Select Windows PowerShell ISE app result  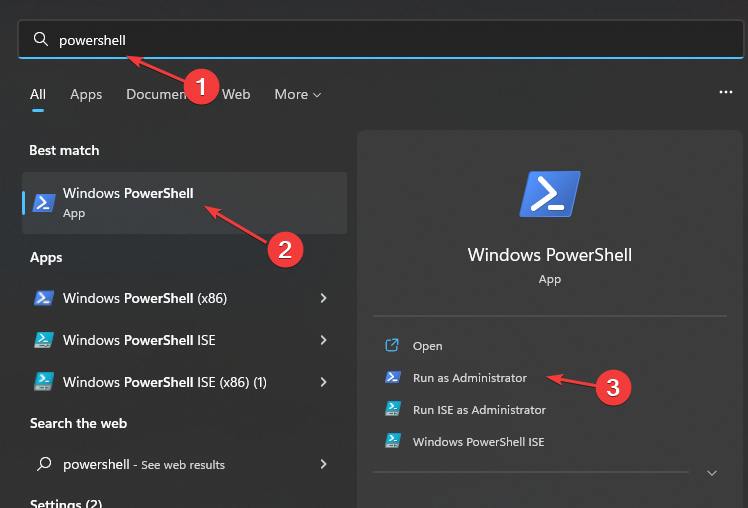pyautogui.click(x=184, y=340)
